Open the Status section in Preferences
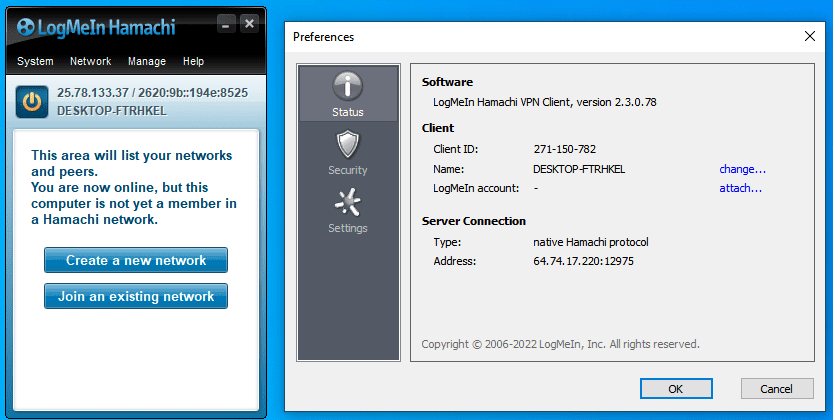Image resolution: width=833 pixels, height=420 pixels. pos(348,94)
